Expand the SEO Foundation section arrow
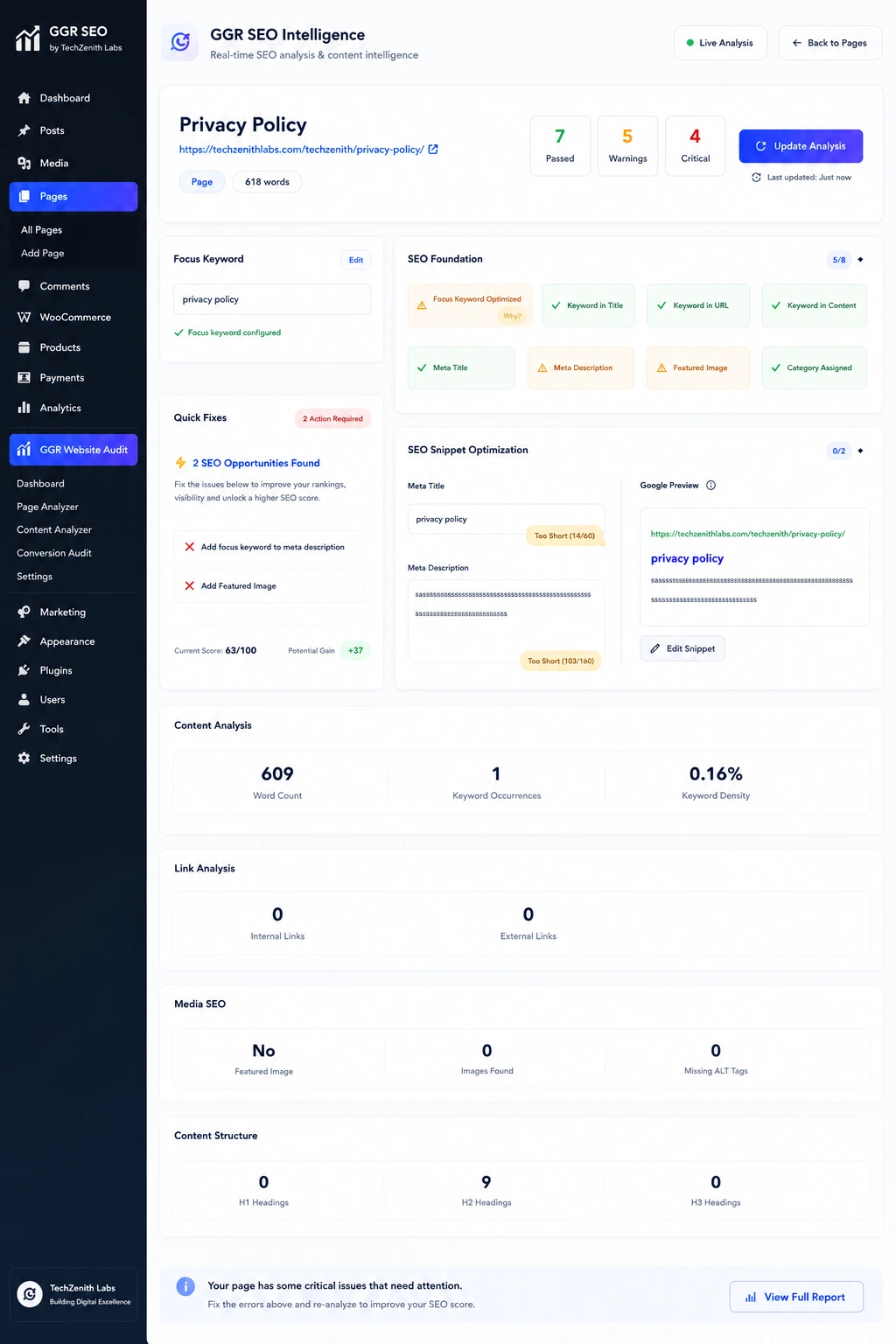The height and width of the screenshot is (1344, 896). tap(861, 260)
